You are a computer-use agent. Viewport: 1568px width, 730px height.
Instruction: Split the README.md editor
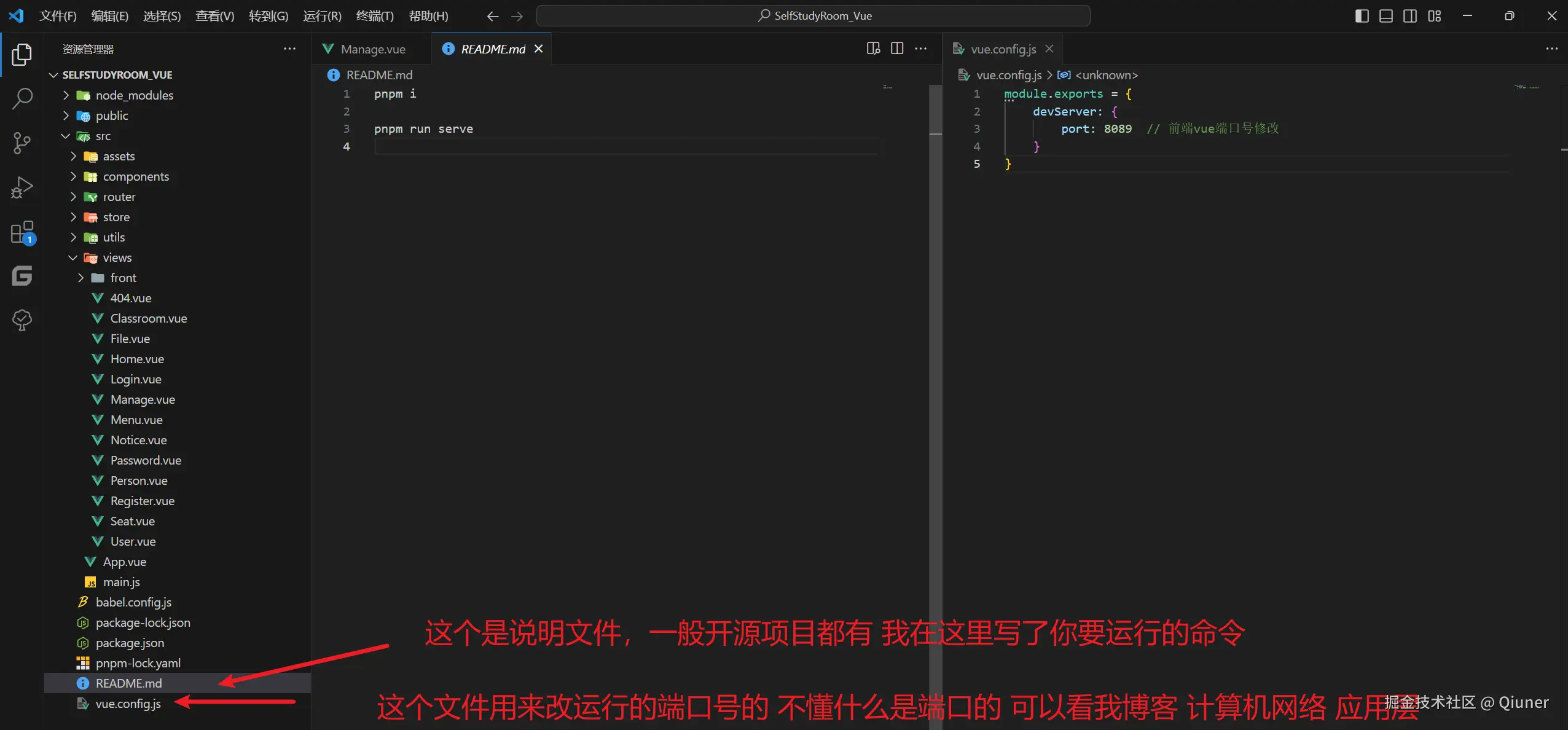[x=896, y=49]
